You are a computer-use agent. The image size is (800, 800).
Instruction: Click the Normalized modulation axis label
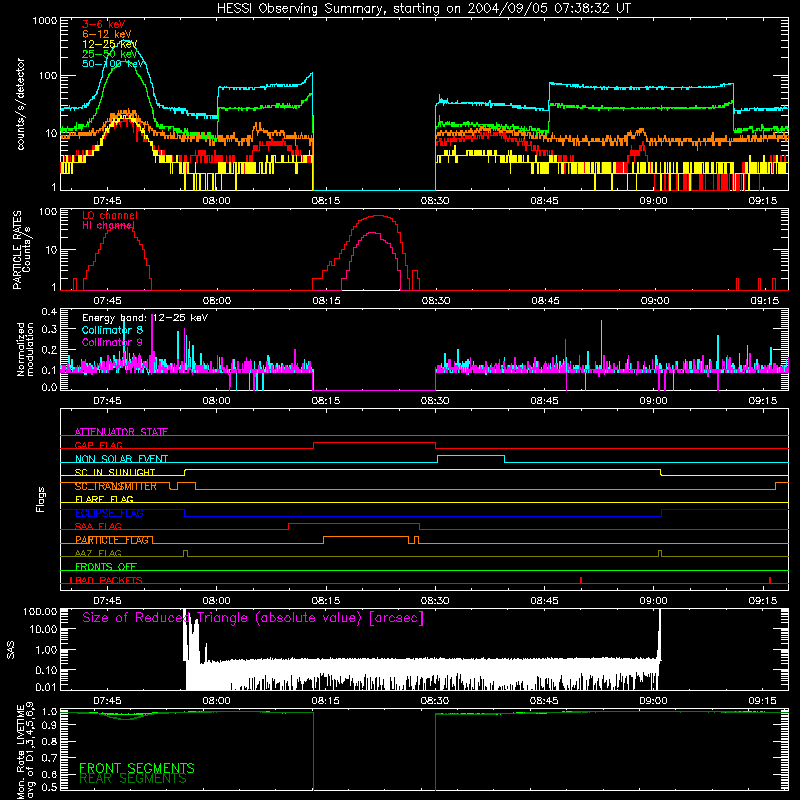coord(25,349)
